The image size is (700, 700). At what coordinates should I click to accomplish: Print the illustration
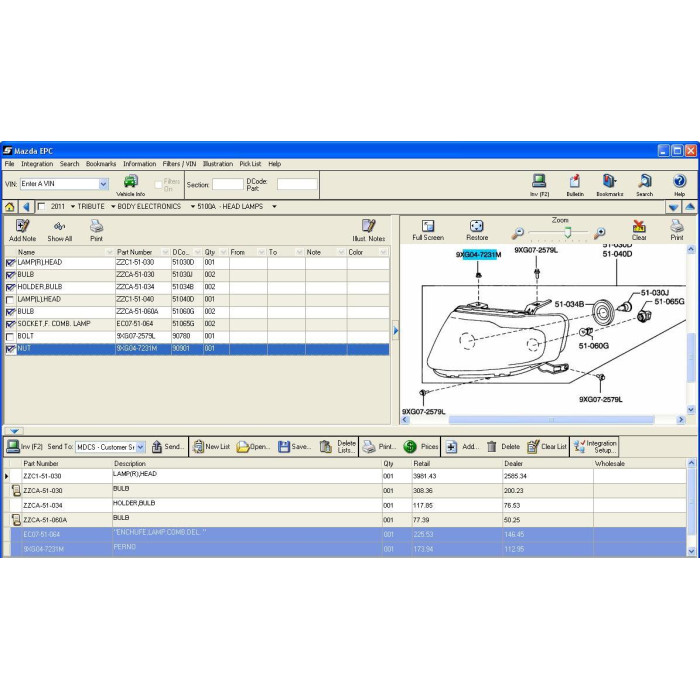pos(677,230)
